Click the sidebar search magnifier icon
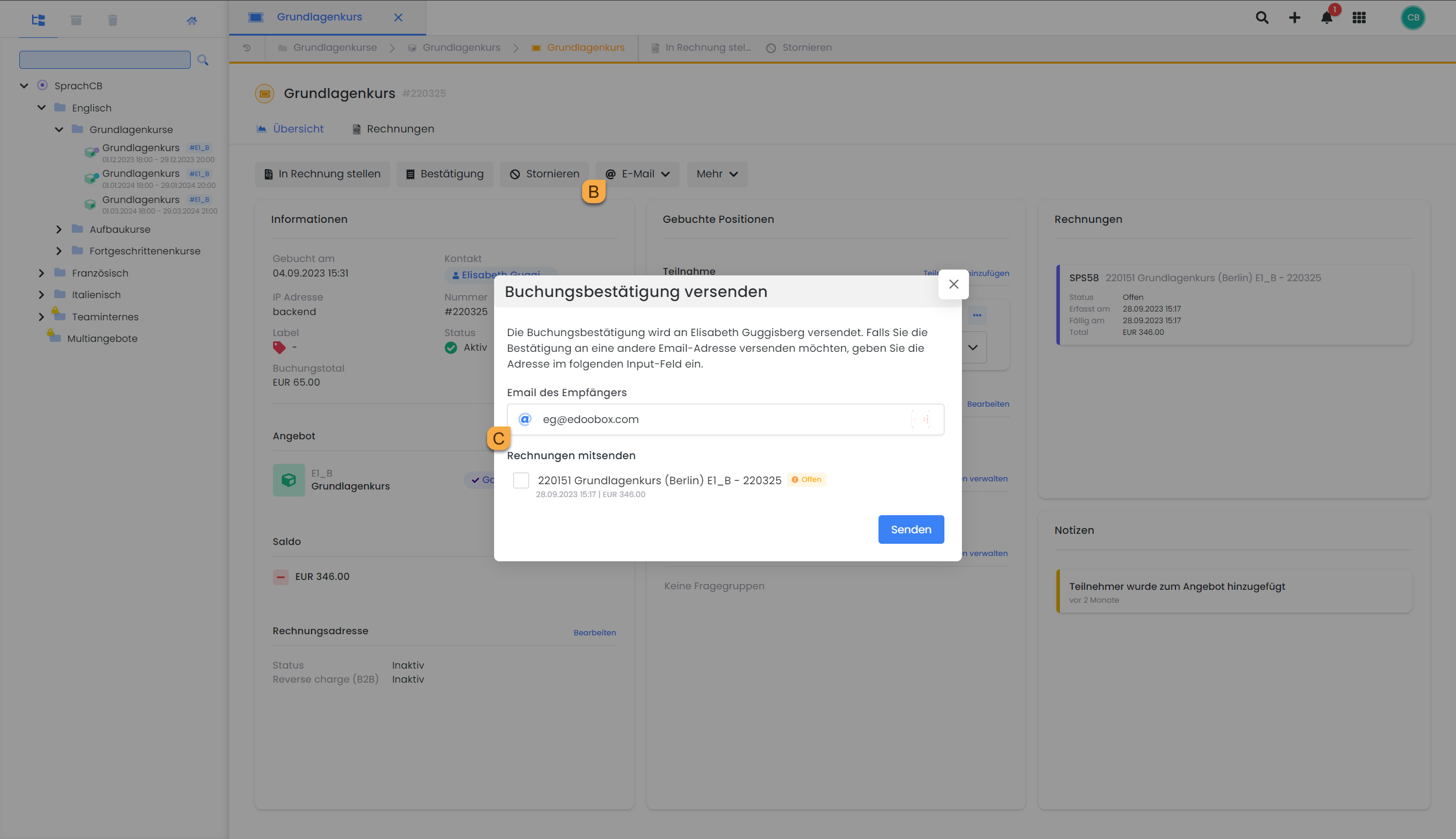 click(202, 60)
